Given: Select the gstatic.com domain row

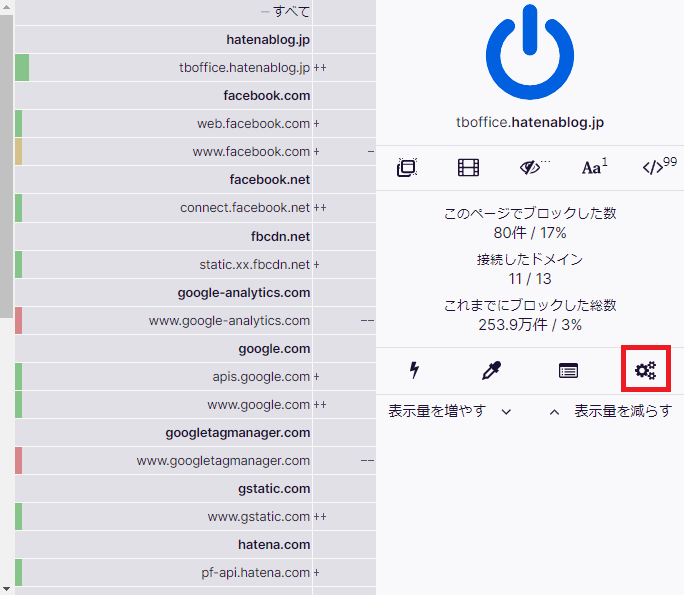Looking at the screenshot, I should 195,488.
